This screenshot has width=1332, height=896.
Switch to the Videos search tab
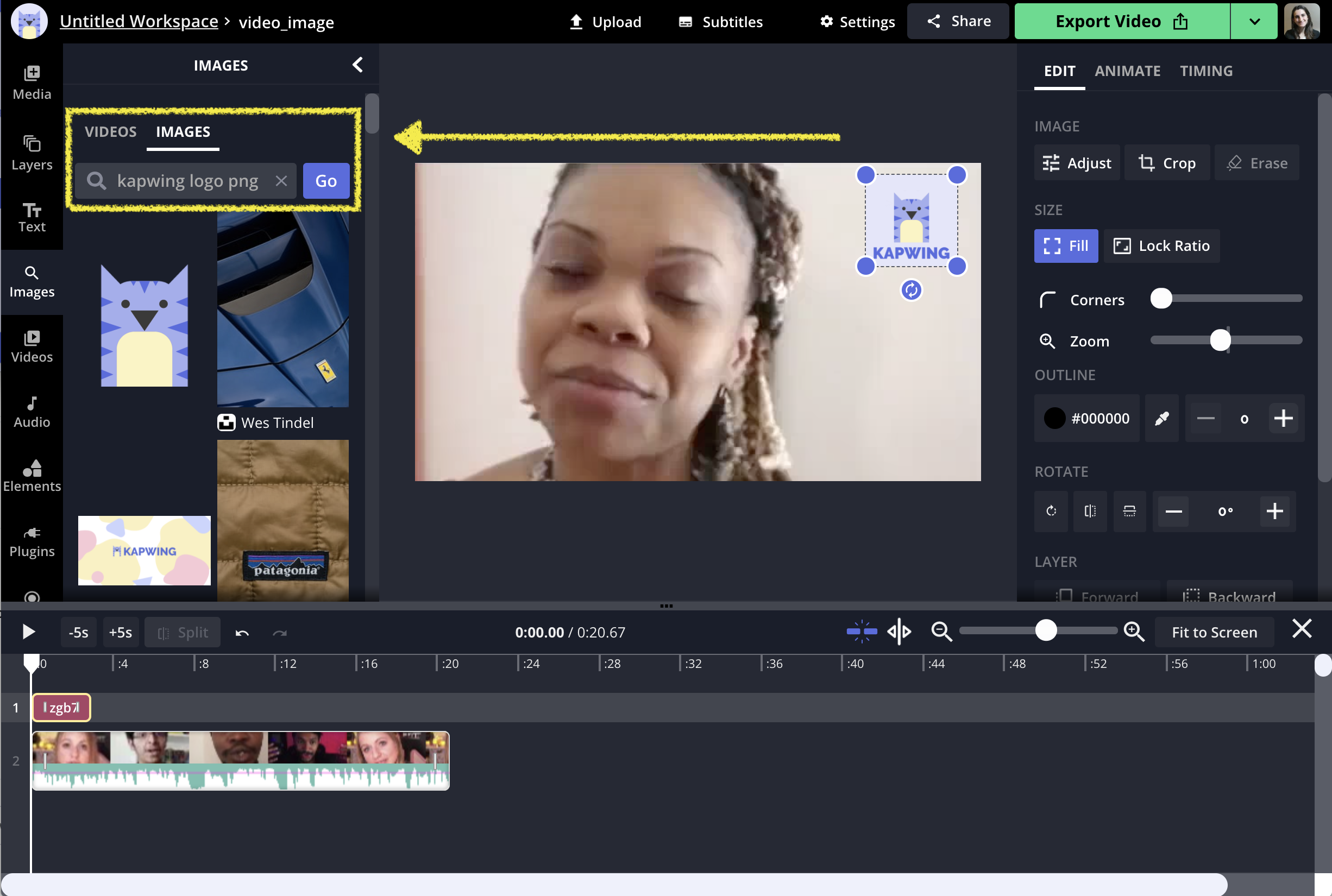[x=110, y=132]
